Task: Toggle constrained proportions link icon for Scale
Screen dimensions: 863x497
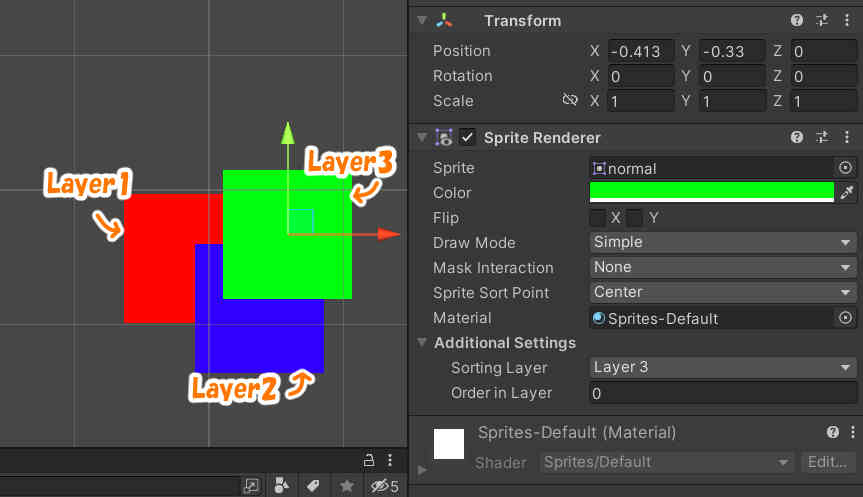Action: [x=570, y=100]
